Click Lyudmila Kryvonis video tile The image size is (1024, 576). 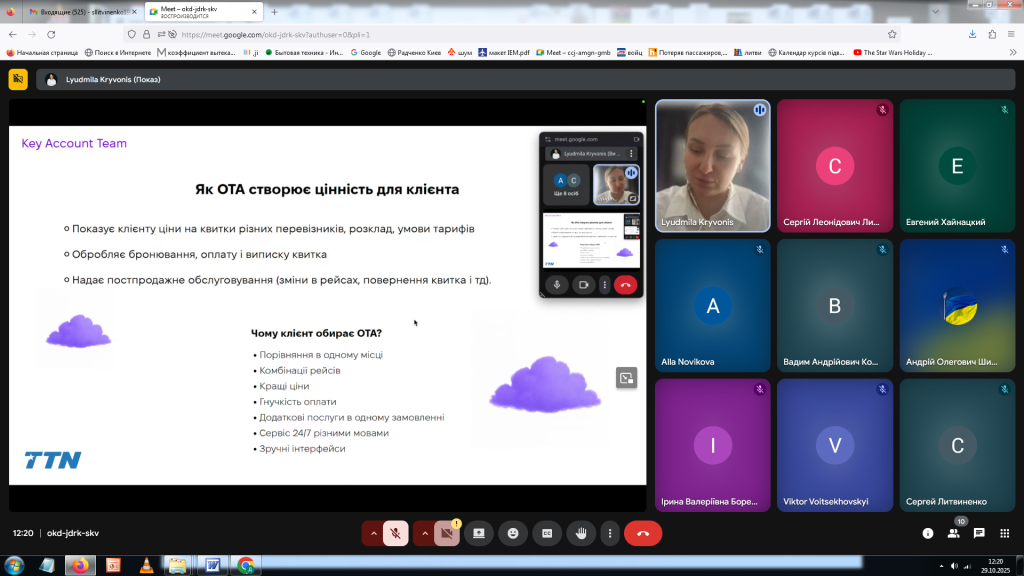tap(712, 165)
